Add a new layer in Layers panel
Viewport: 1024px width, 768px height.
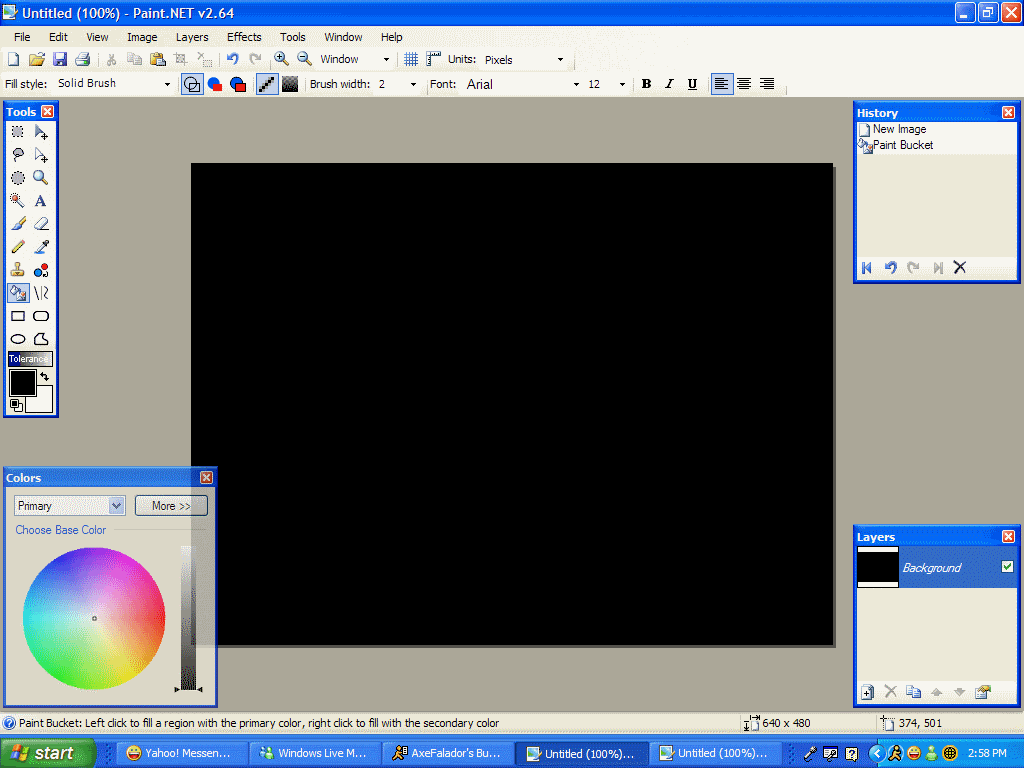point(867,692)
